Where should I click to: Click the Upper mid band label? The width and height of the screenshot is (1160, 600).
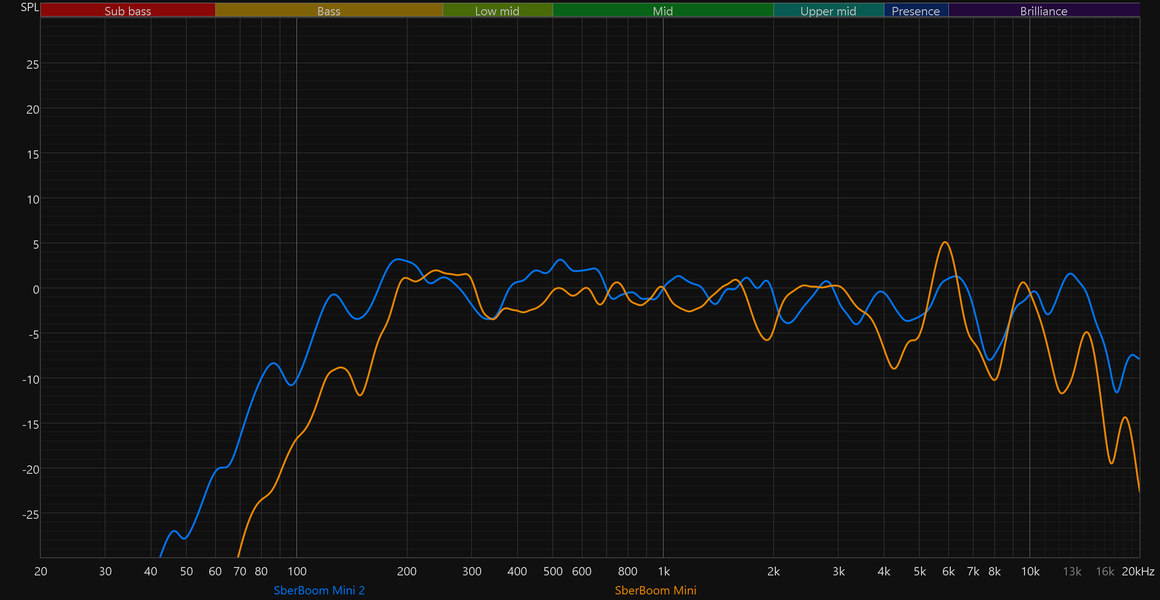point(828,11)
